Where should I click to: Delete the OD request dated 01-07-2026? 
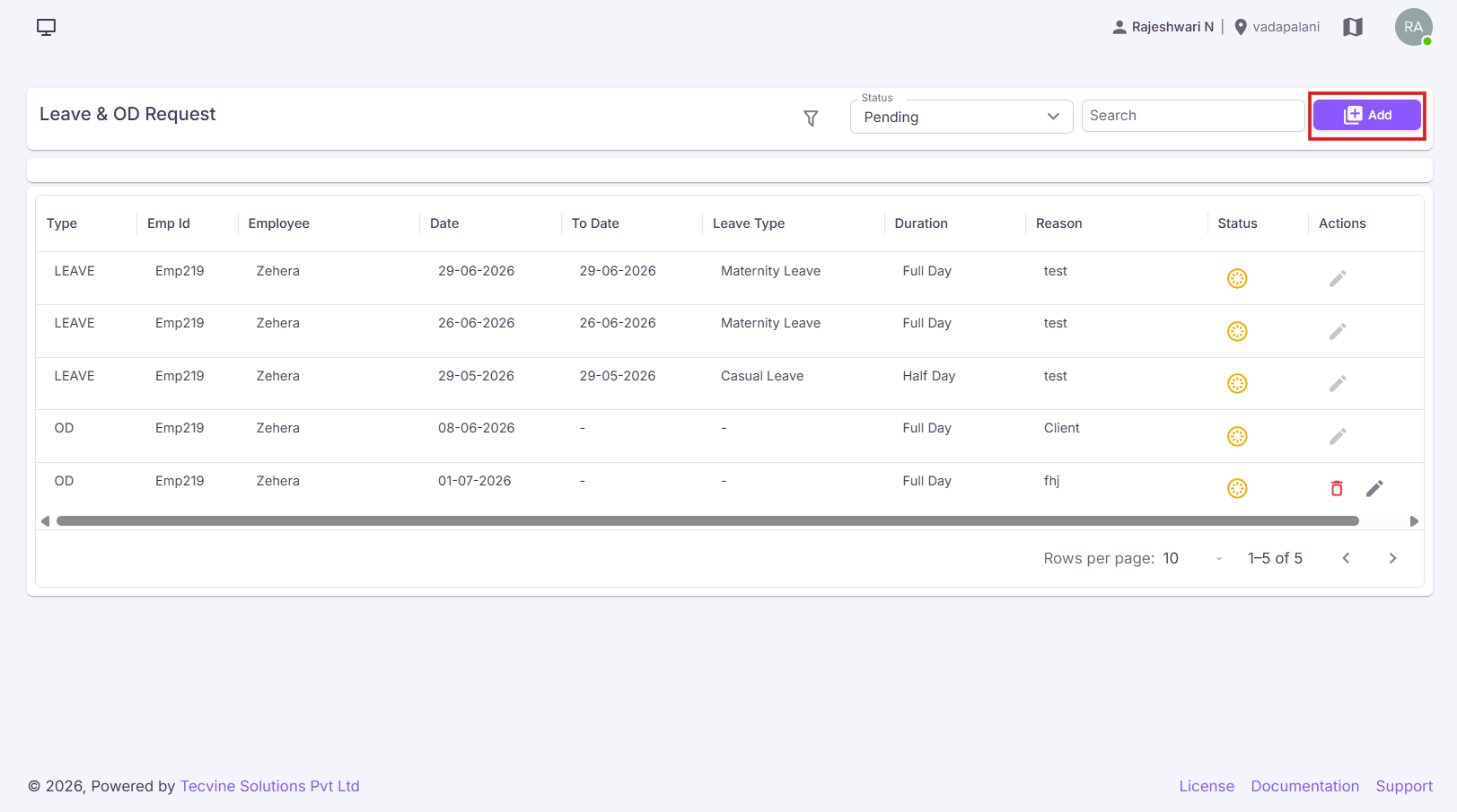1337,488
